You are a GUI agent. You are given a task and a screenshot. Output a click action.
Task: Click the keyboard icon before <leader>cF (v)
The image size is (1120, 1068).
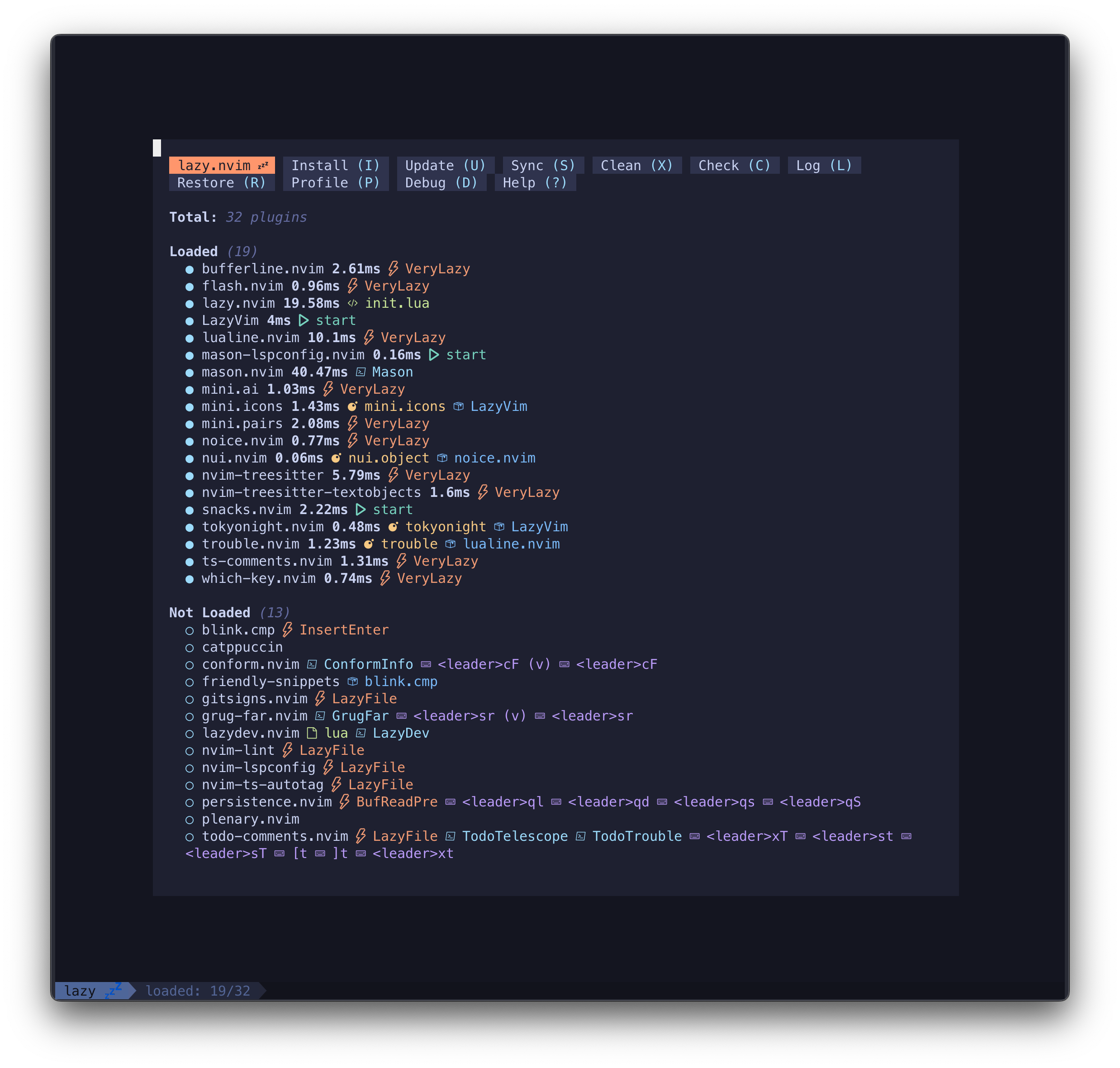pyautogui.click(x=426, y=664)
